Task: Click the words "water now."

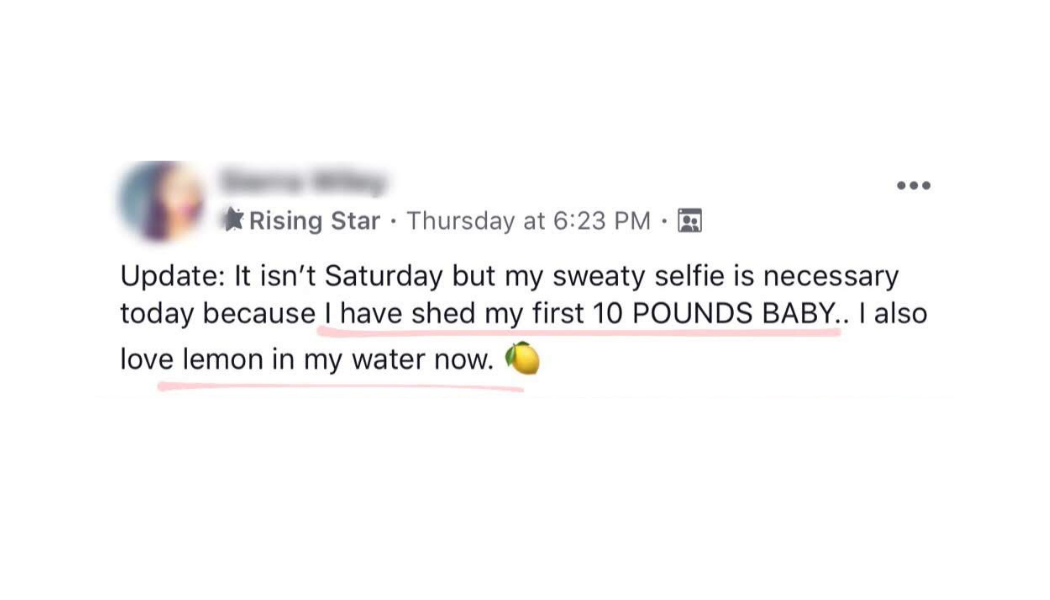Action: tap(423, 360)
